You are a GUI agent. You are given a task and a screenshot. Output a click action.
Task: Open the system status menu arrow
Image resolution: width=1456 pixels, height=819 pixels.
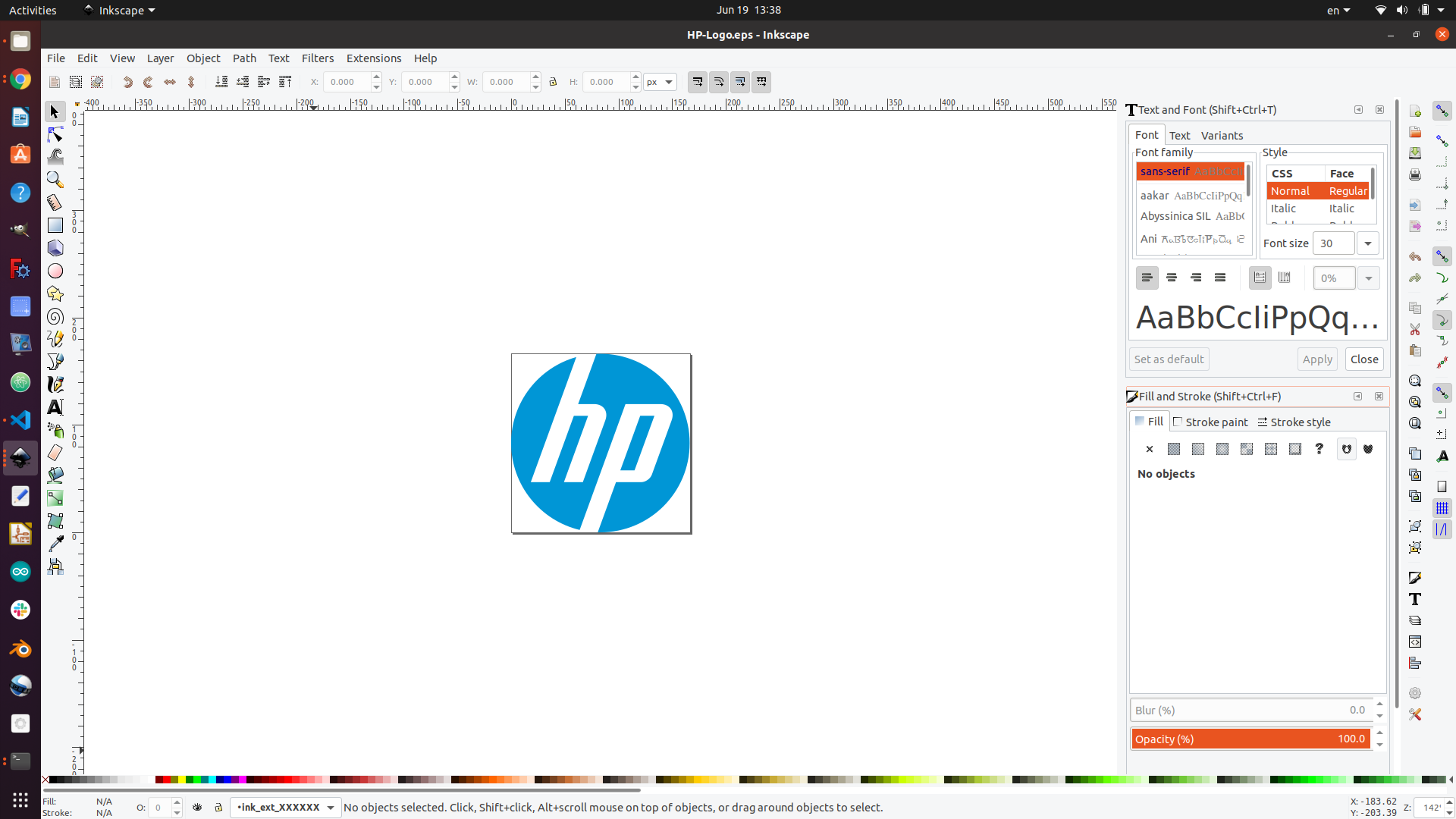coord(1441,10)
